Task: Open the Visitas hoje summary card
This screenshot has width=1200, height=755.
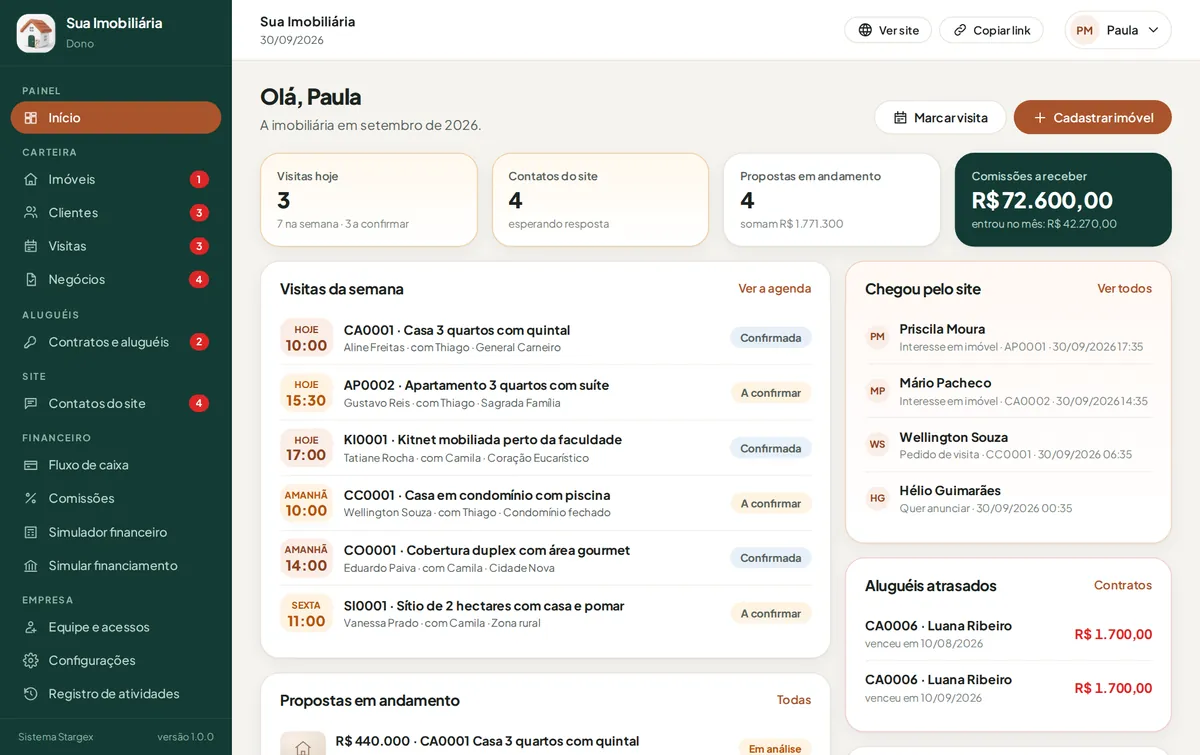Action: point(369,199)
